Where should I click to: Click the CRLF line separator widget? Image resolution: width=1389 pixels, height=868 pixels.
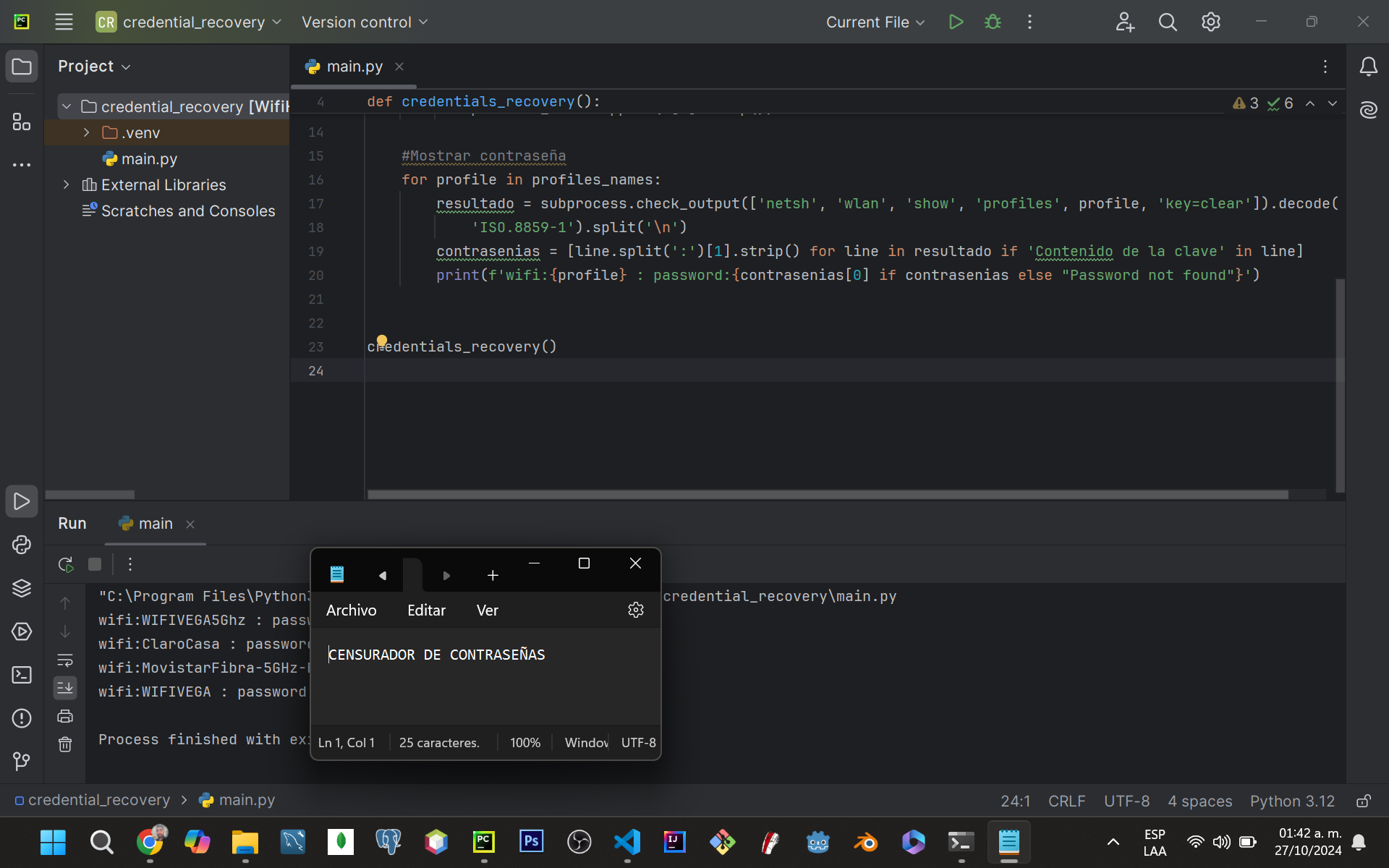pyautogui.click(x=1066, y=801)
